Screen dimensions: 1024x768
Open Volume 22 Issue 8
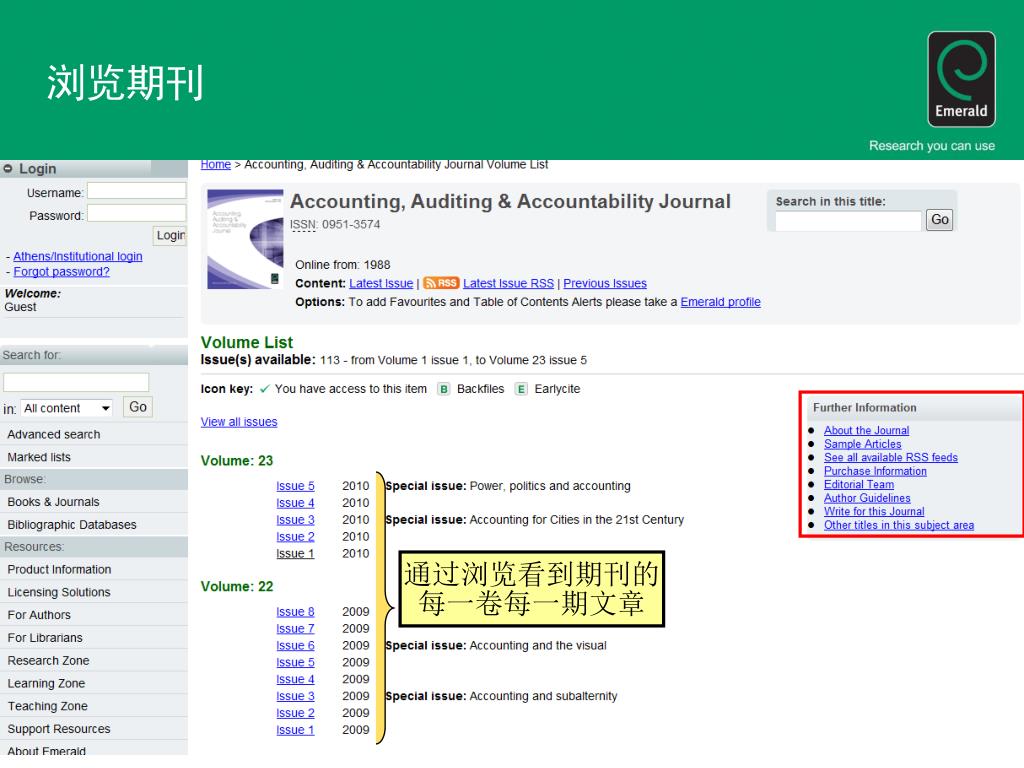(295, 612)
